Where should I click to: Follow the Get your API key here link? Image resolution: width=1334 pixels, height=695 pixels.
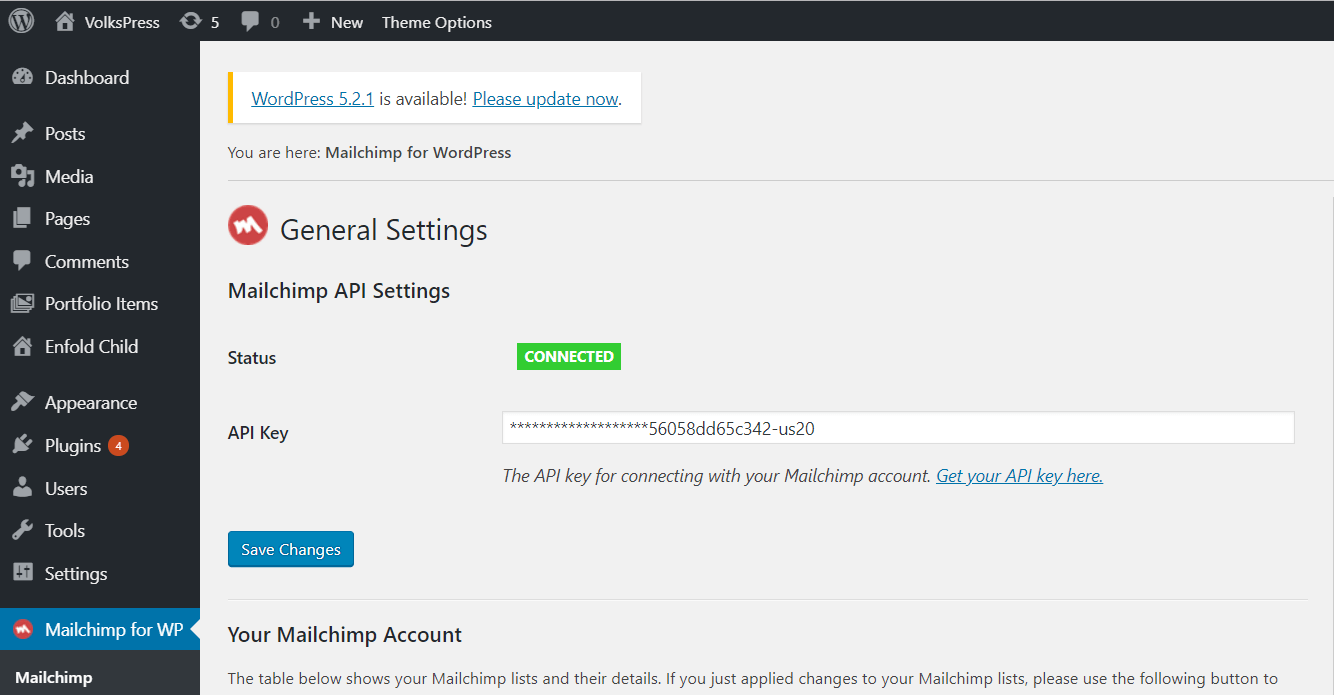(1018, 476)
